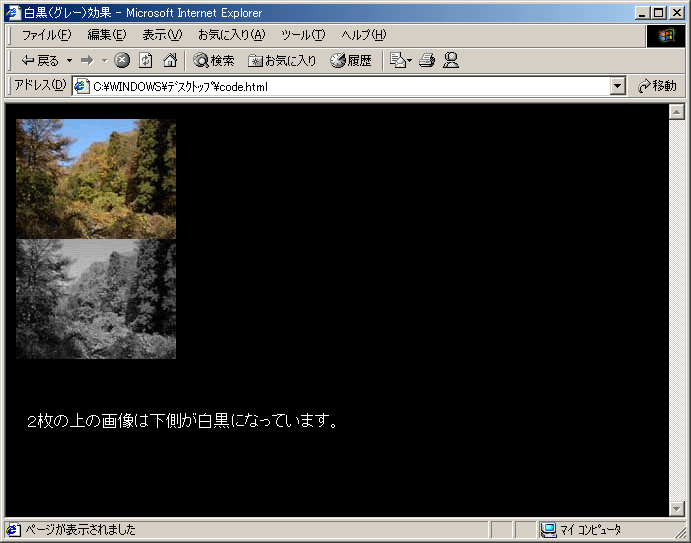The image size is (691, 543).
Task: Click the scrollbar down arrow
Action: tap(676, 509)
